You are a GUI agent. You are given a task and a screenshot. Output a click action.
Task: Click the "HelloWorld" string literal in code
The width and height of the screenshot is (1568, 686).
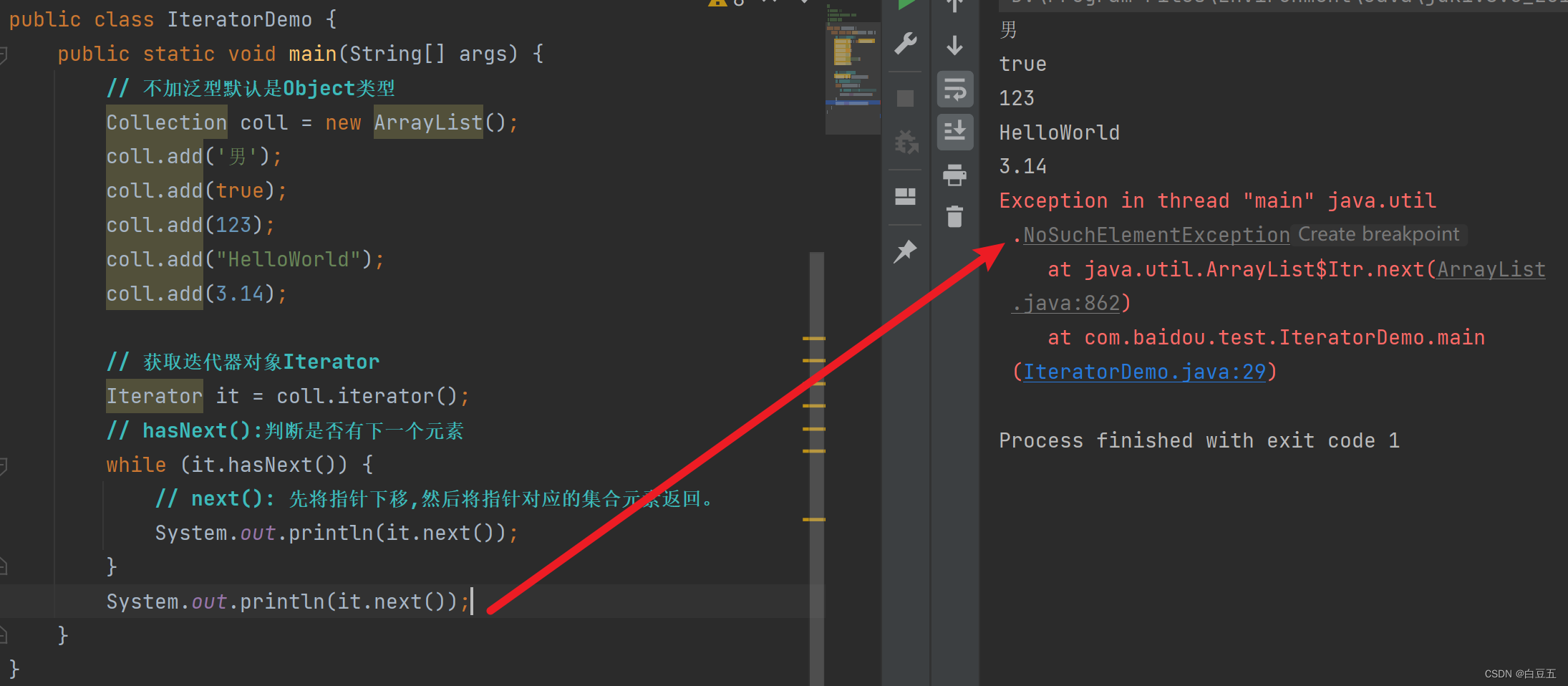click(x=288, y=259)
